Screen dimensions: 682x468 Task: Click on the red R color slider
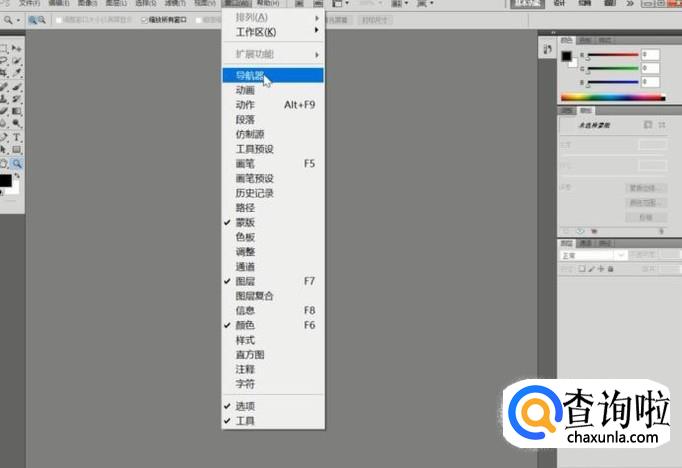[613, 55]
